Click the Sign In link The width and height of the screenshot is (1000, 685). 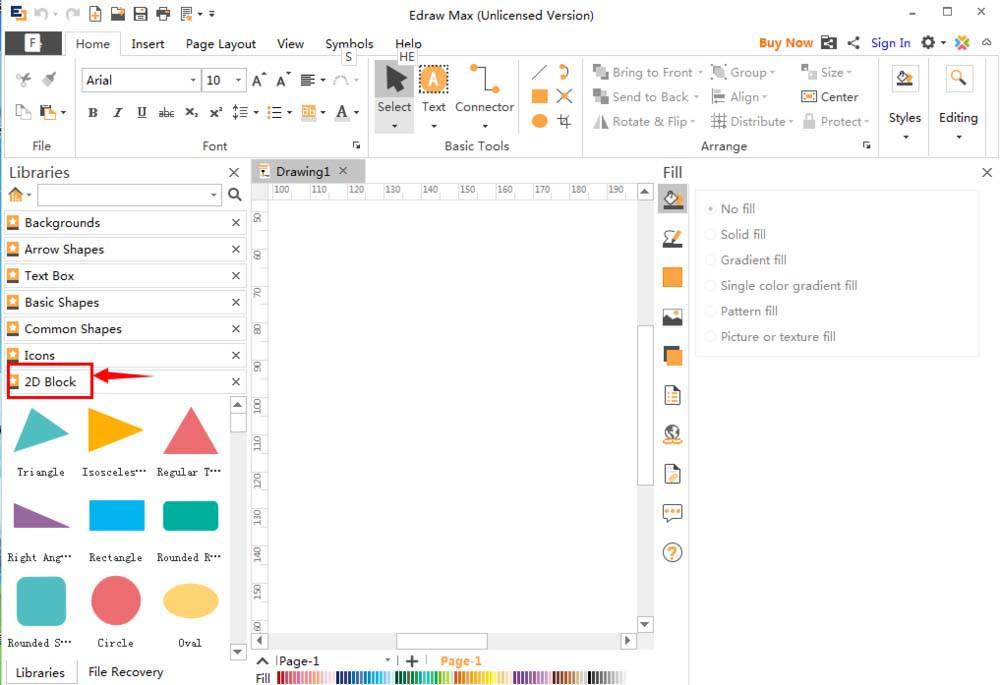coord(890,43)
